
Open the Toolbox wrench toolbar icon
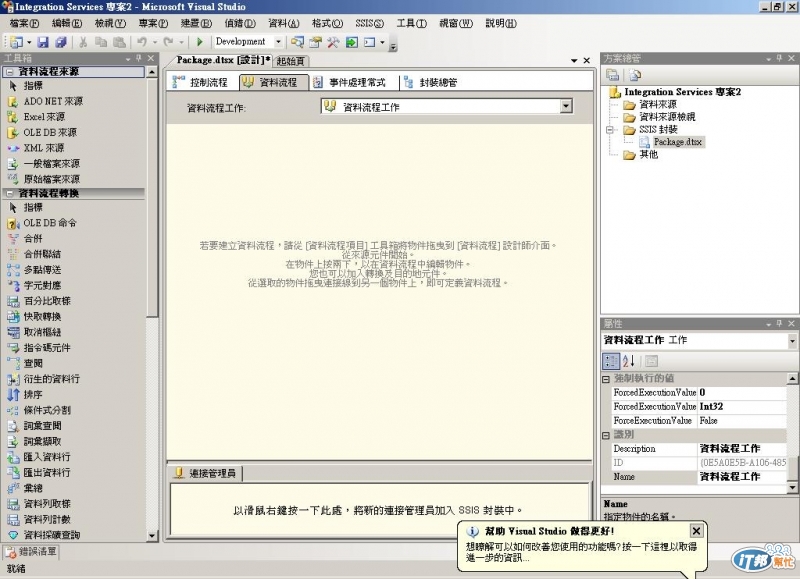click(333, 42)
